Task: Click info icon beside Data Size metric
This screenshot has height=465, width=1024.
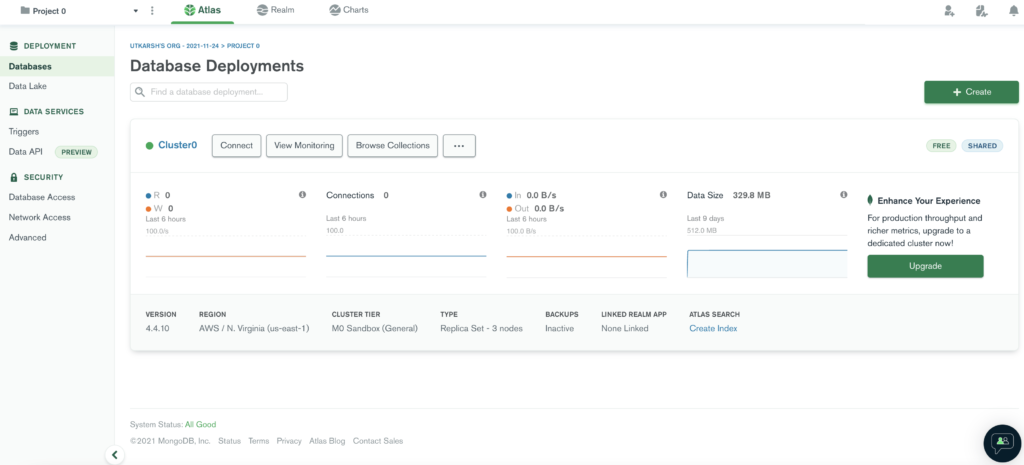Action: click(843, 195)
